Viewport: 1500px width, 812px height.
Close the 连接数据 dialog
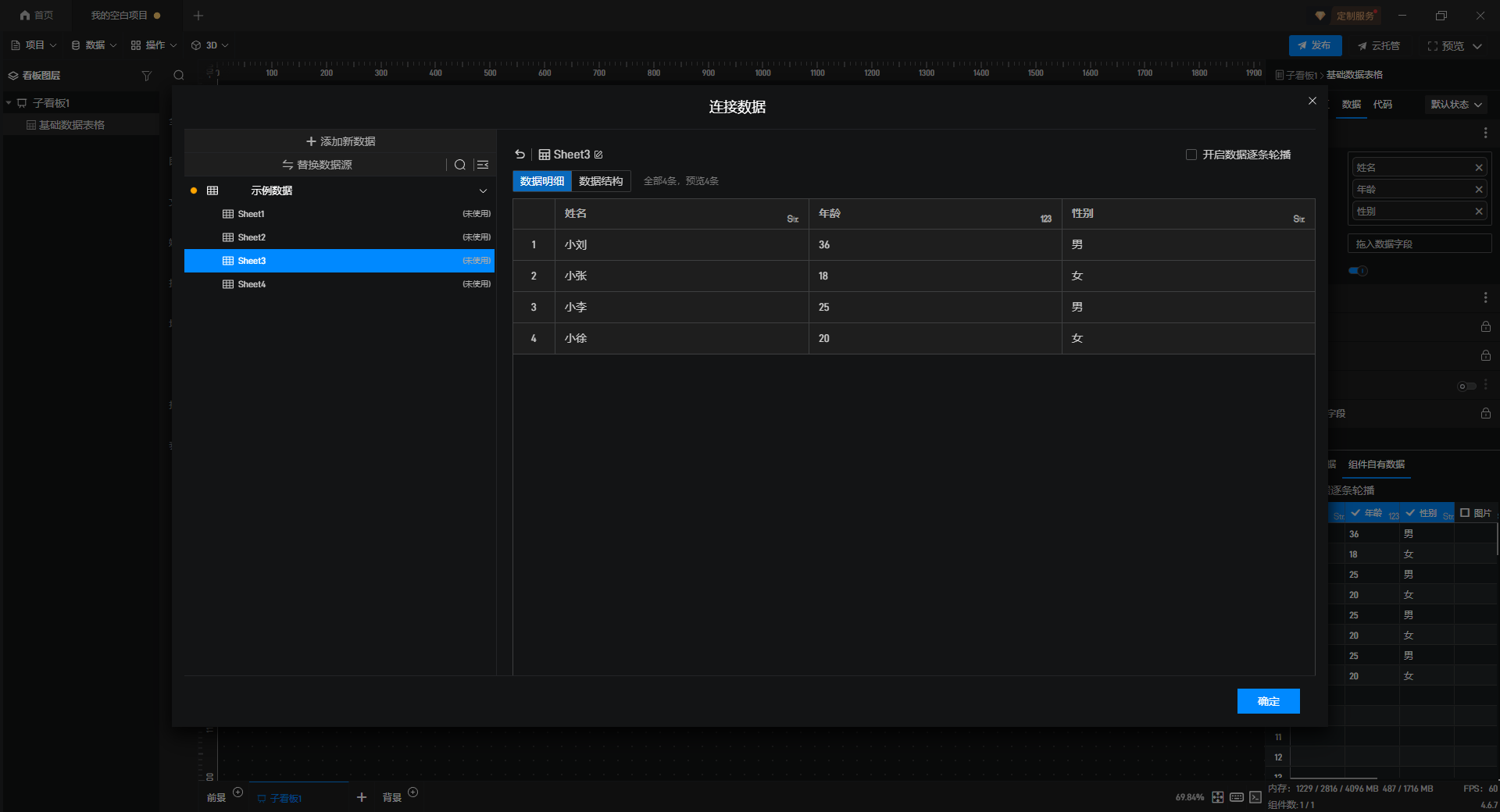(1312, 101)
